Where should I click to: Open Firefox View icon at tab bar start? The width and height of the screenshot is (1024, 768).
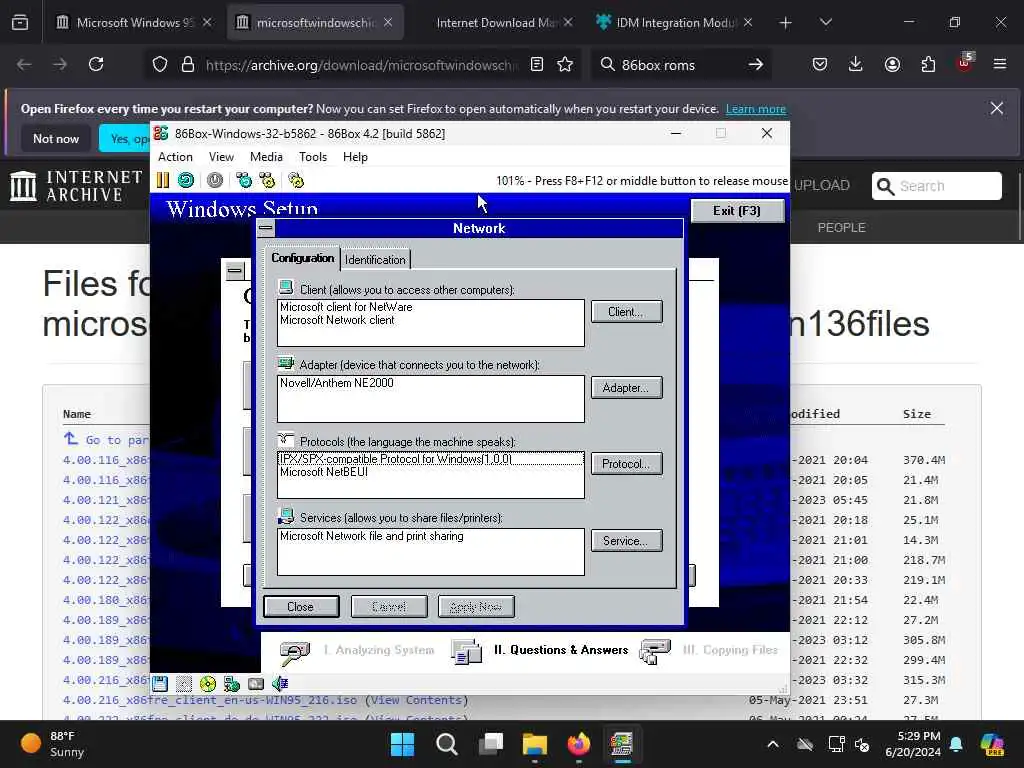pyautogui.click(x=20, y=23)
